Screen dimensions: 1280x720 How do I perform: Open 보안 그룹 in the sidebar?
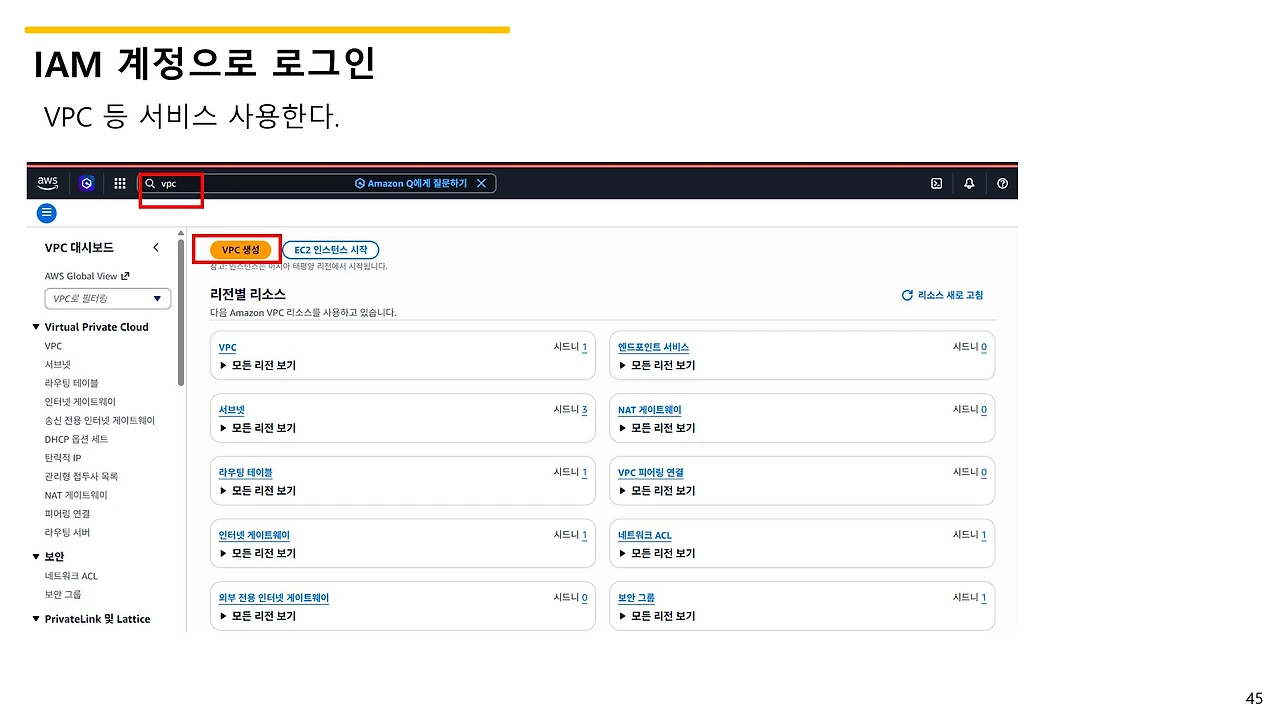pos(63,595)
